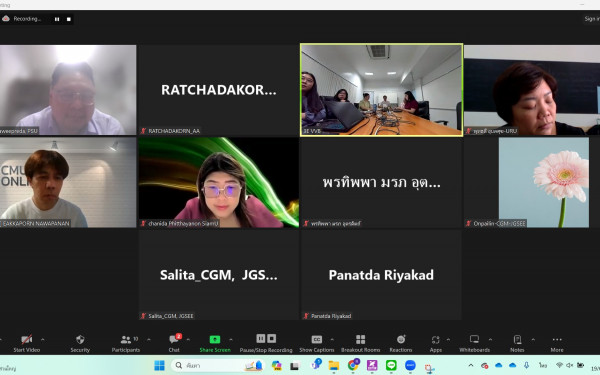
Task: Select chanida Phitthayanon SiamU video tile
Action: click(x=218, y=183)
